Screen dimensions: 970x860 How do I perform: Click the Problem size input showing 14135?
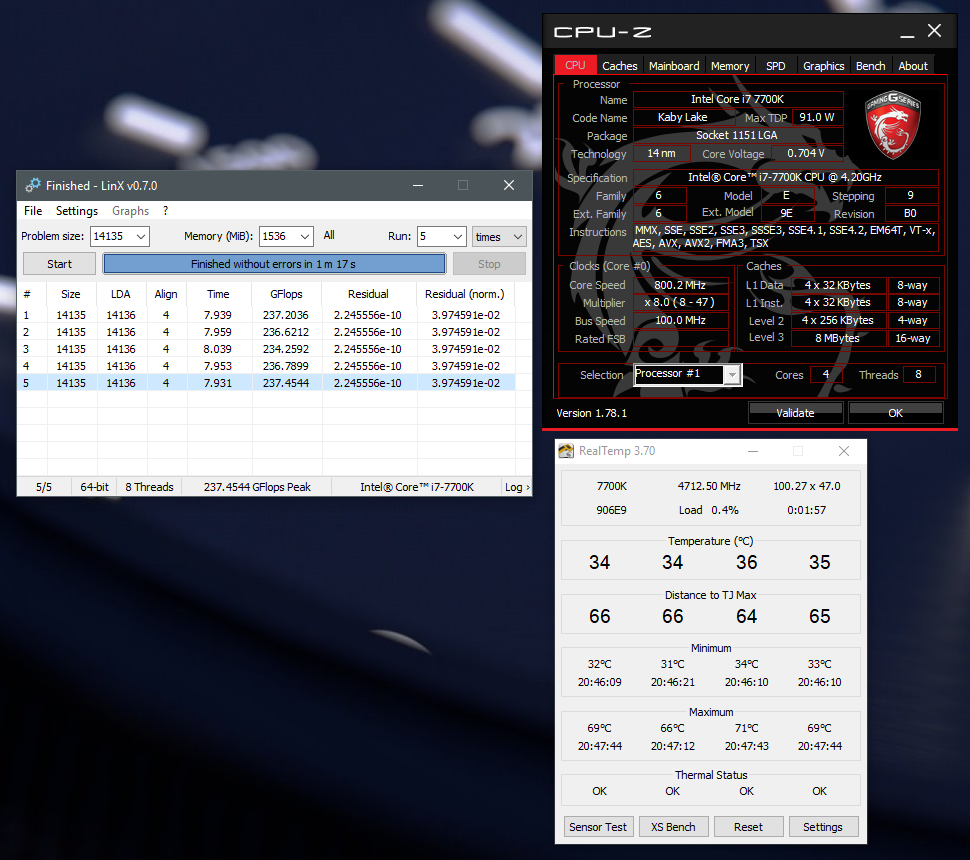(112, 236)
